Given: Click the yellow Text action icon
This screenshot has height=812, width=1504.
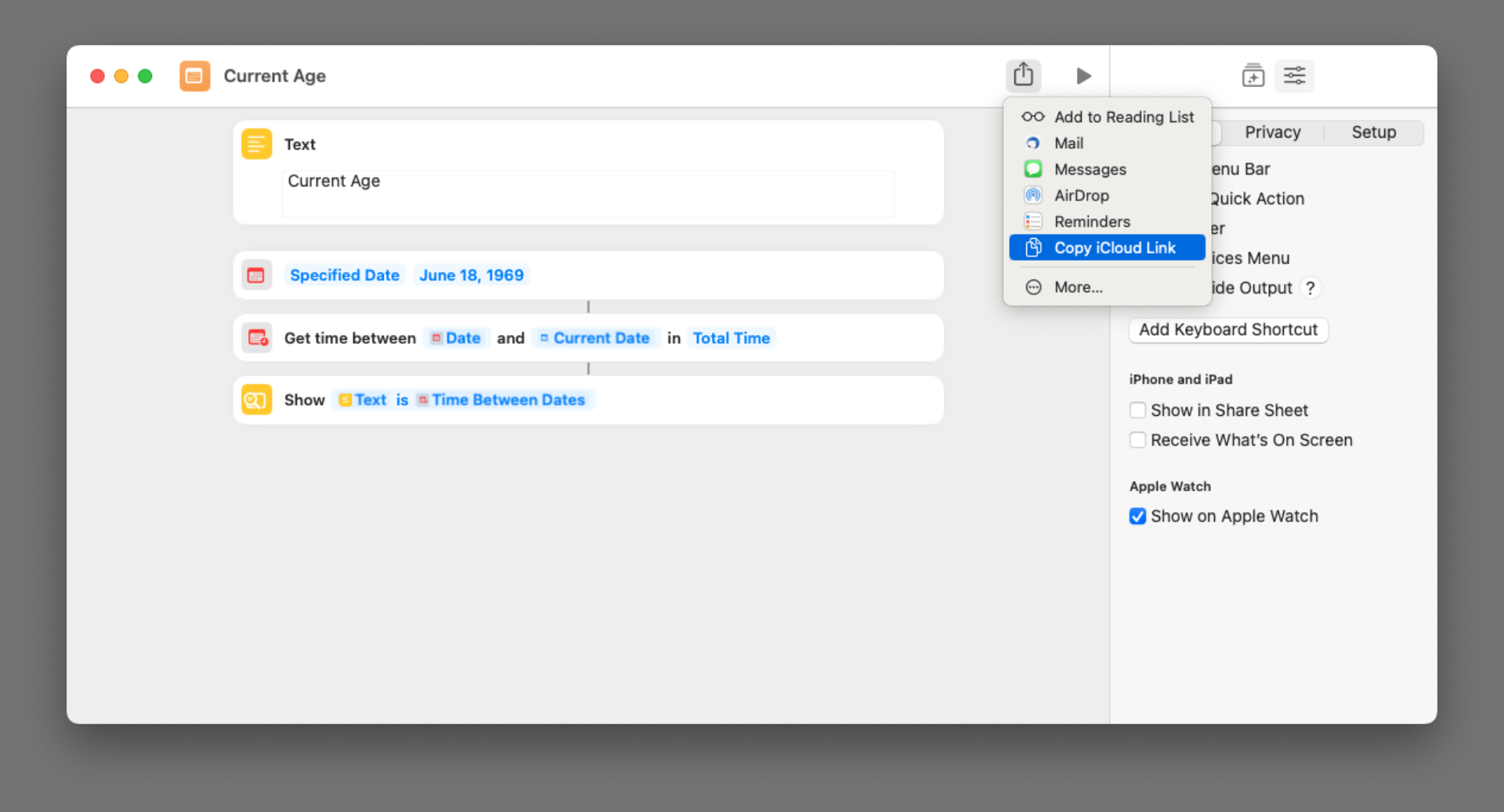Looking at the screenshot, I should click(256, 144).
